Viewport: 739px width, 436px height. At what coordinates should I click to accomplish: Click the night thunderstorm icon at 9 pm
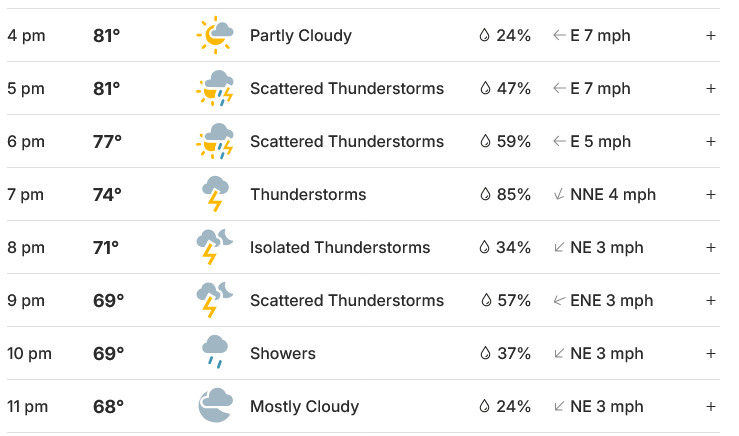215,300
